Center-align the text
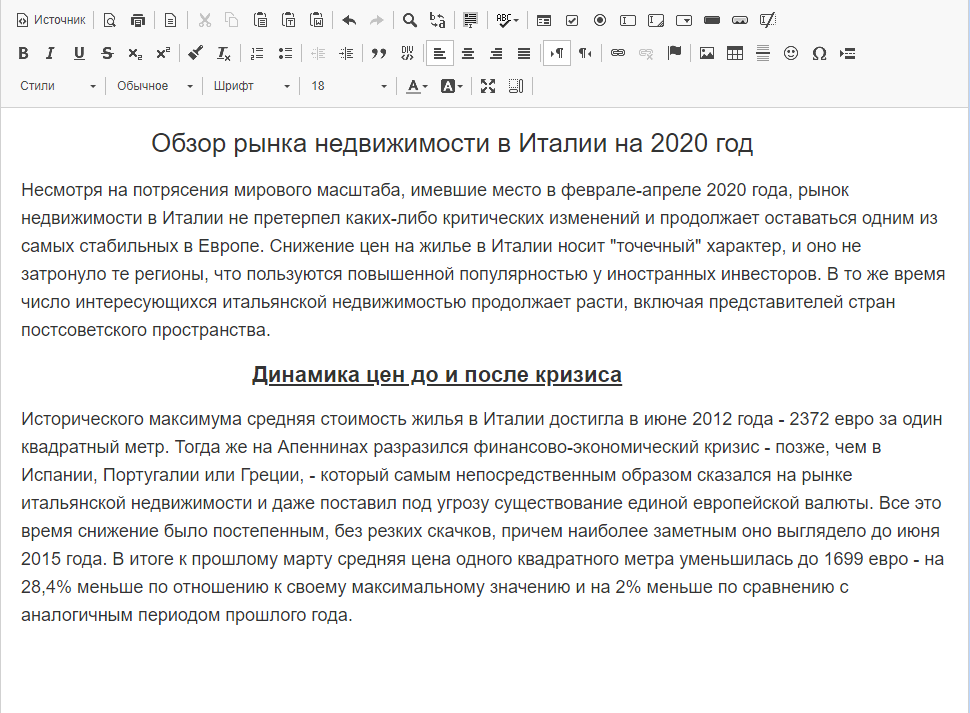 tap(468, 53)
